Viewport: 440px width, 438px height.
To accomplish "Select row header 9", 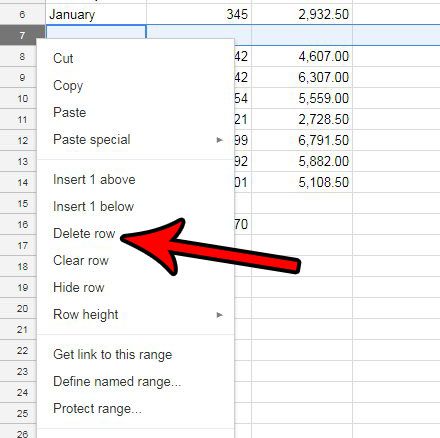I will pyautogui.click(x=18, y=77).
